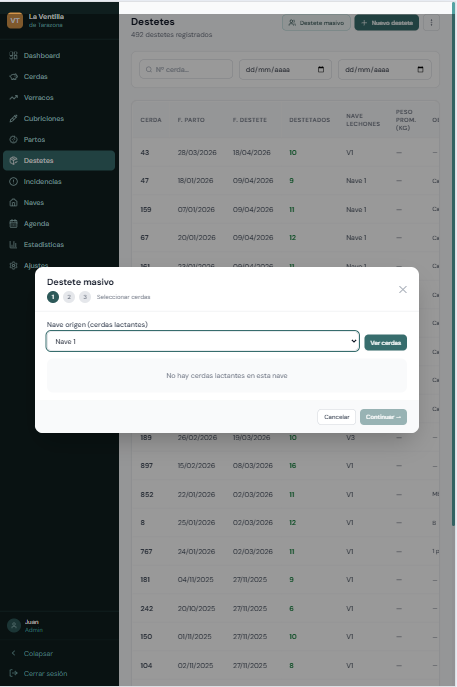
Task: Click the alert icon beside Incidencias
Action: (14, 181)
